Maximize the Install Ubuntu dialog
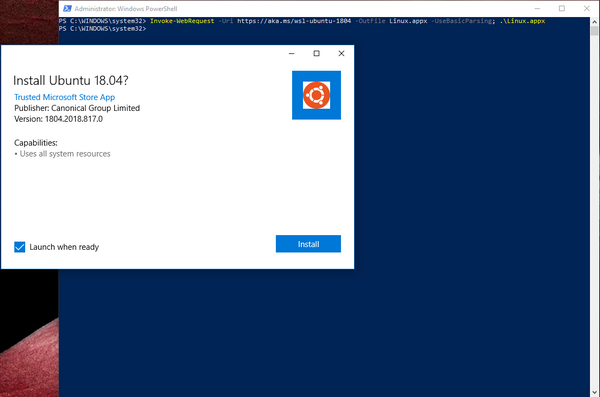 pos(316,54)
